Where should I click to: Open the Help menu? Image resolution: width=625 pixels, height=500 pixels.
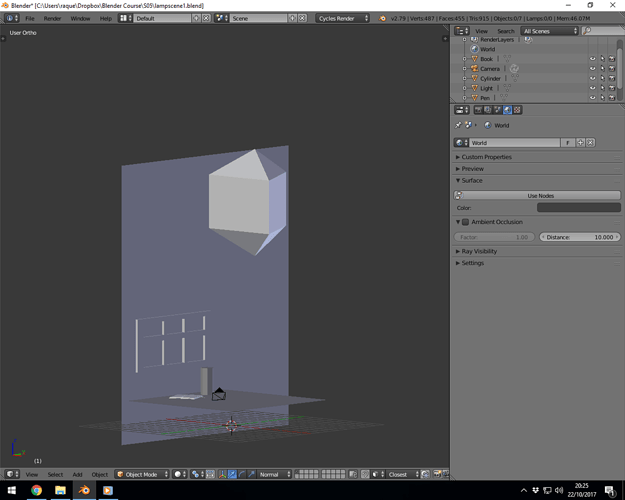pyautogui.click(x=106, y=18)
